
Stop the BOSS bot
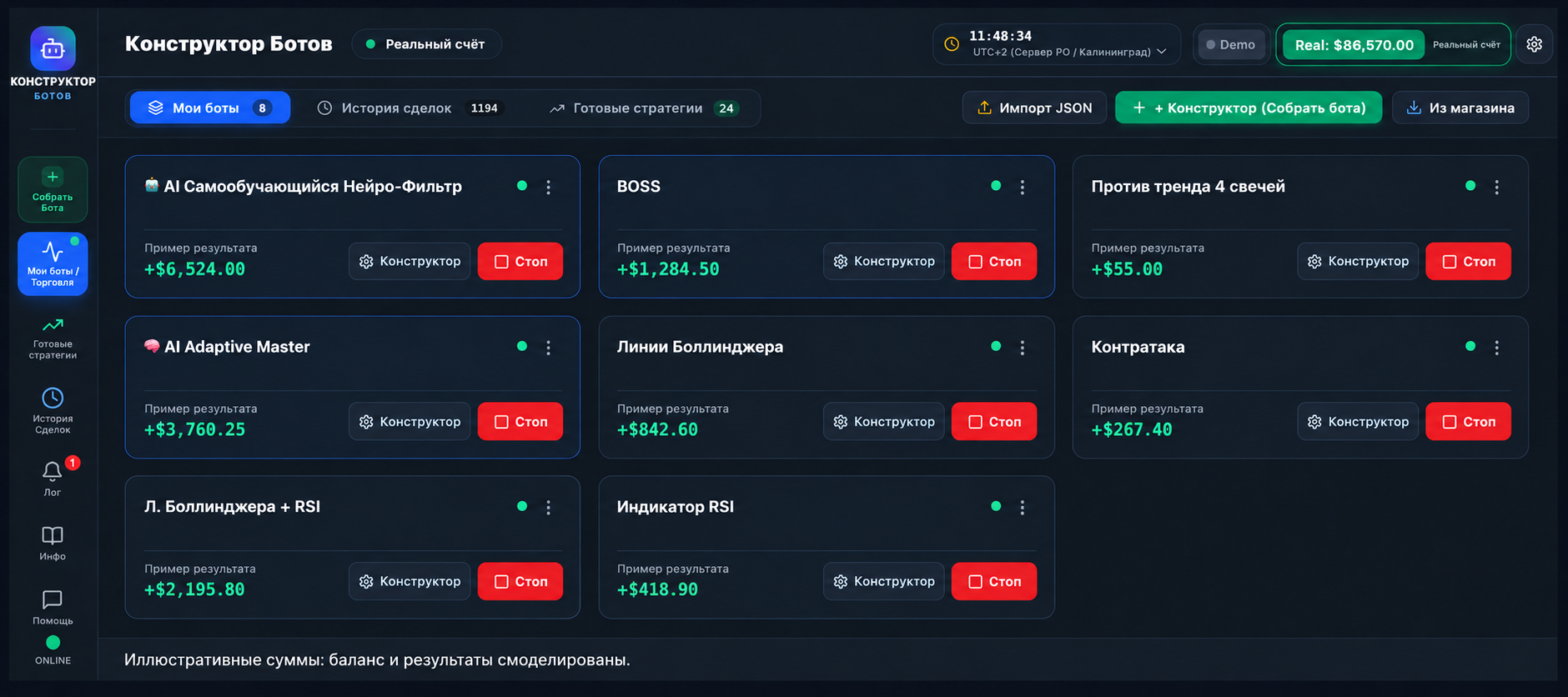(994, 261)
